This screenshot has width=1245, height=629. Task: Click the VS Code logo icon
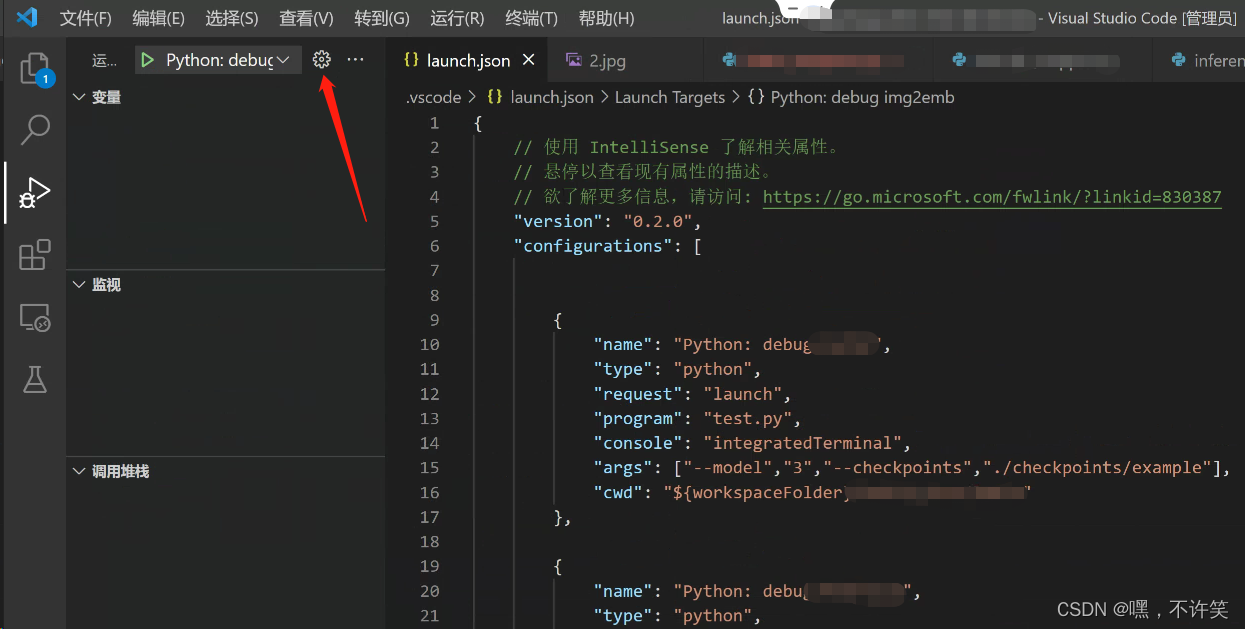tap(27, 17)
